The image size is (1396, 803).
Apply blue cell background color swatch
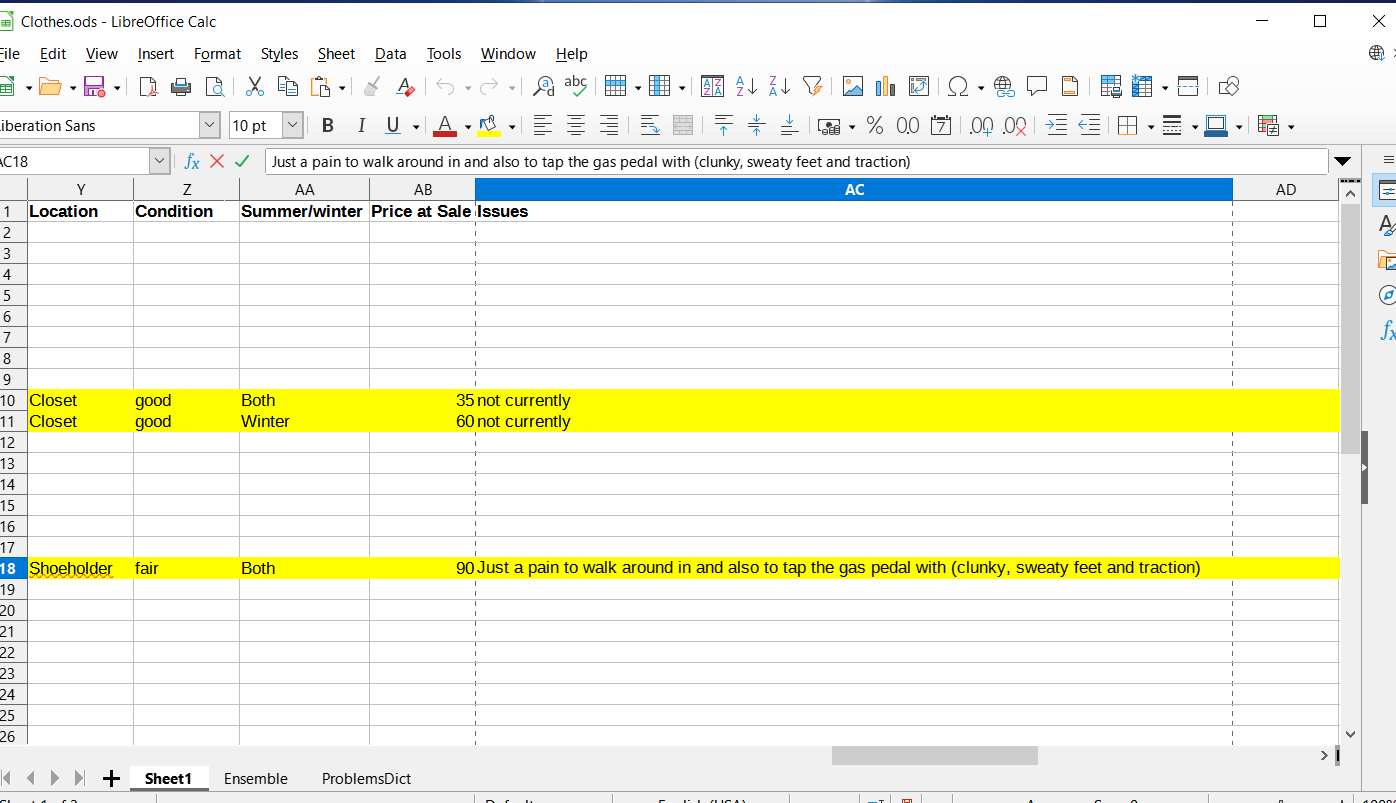click(1216, 125)
